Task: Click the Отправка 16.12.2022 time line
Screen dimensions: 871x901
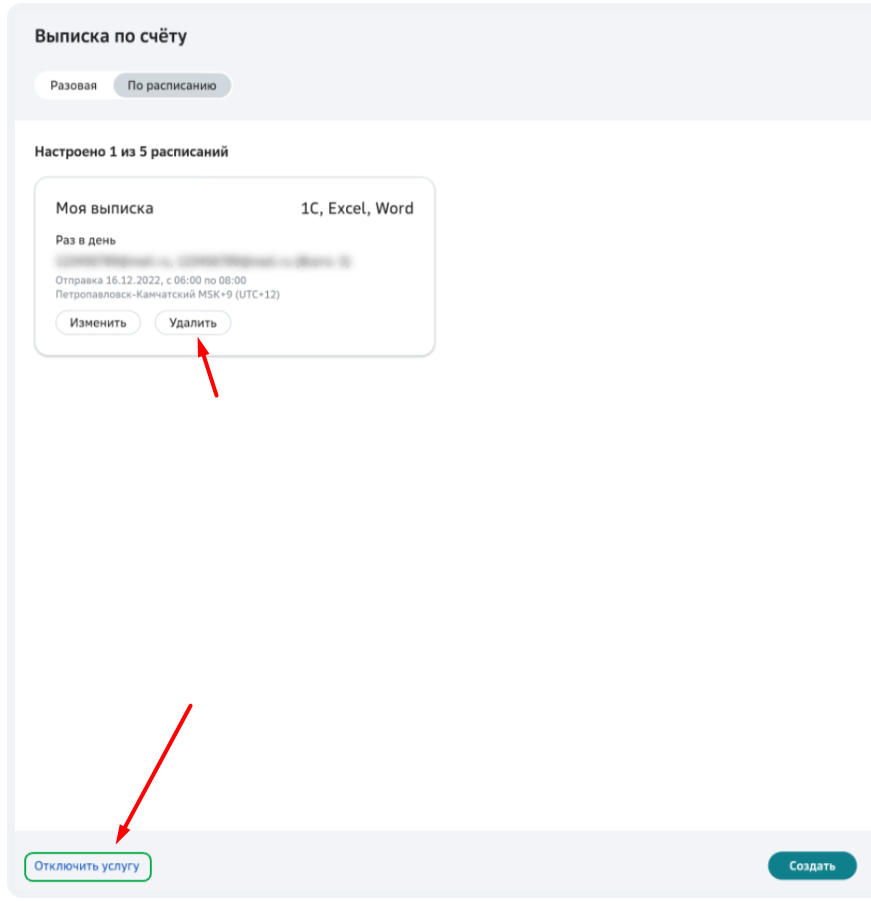Action: click(x=151, y=280)
